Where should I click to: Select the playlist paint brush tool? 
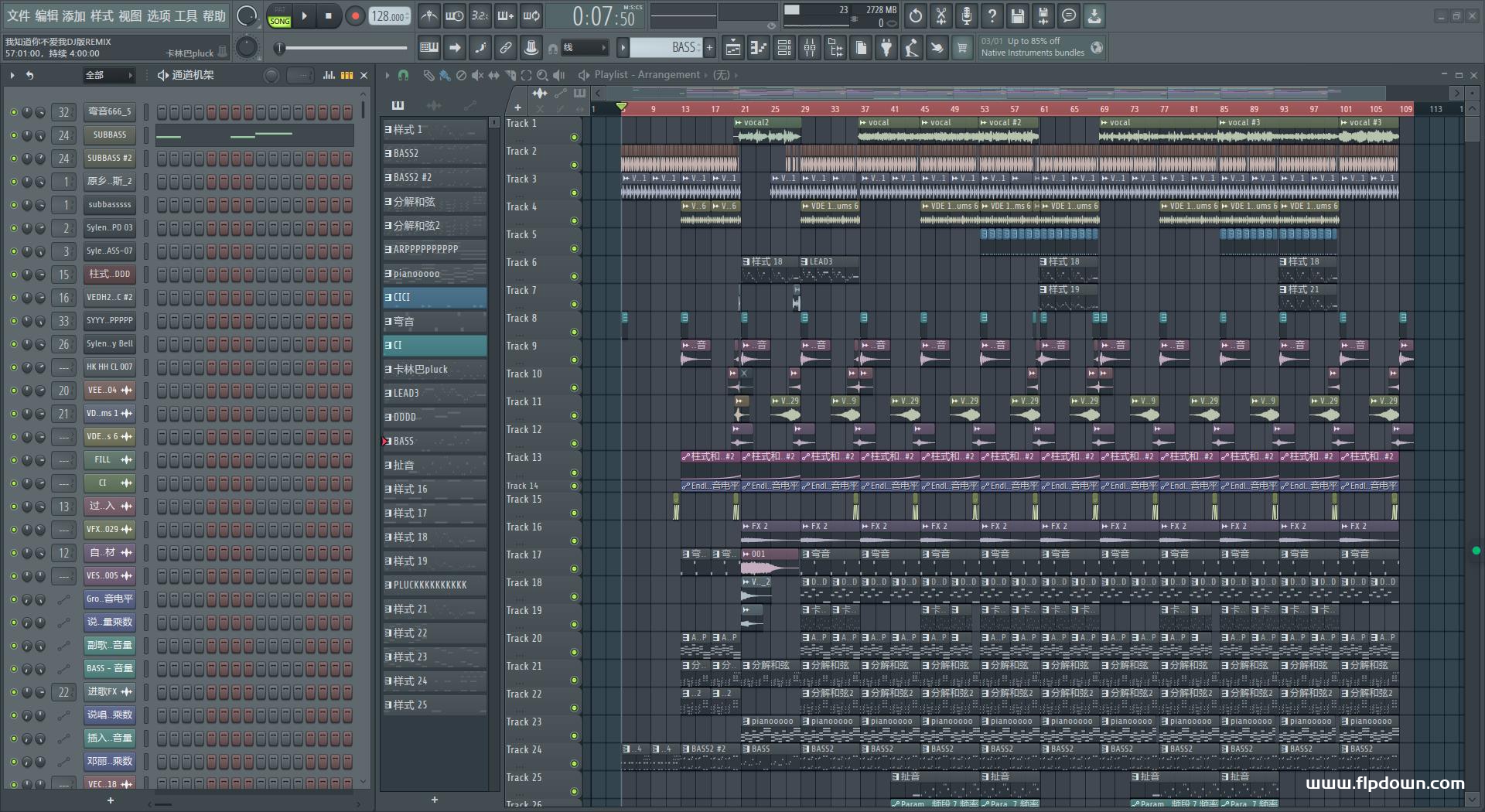(445, 75)
